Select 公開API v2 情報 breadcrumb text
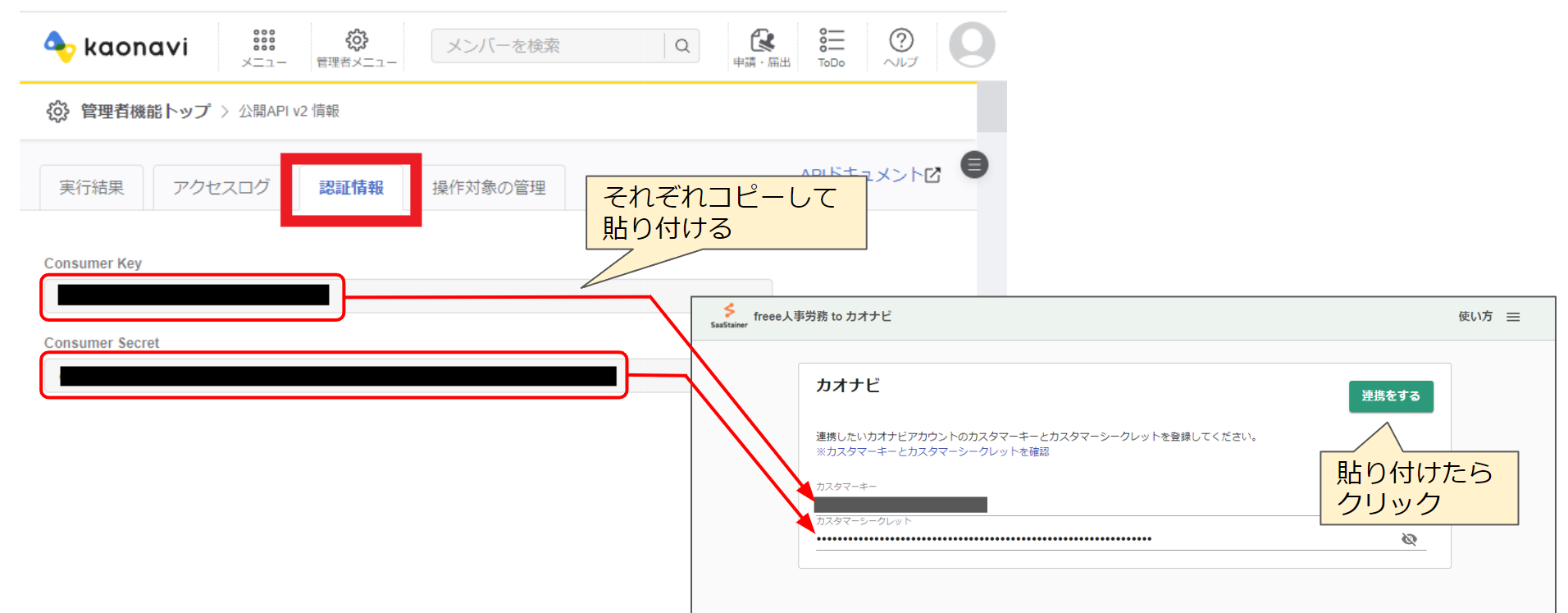The height and width of the screenshot is (613, 1568). (289, 111)
